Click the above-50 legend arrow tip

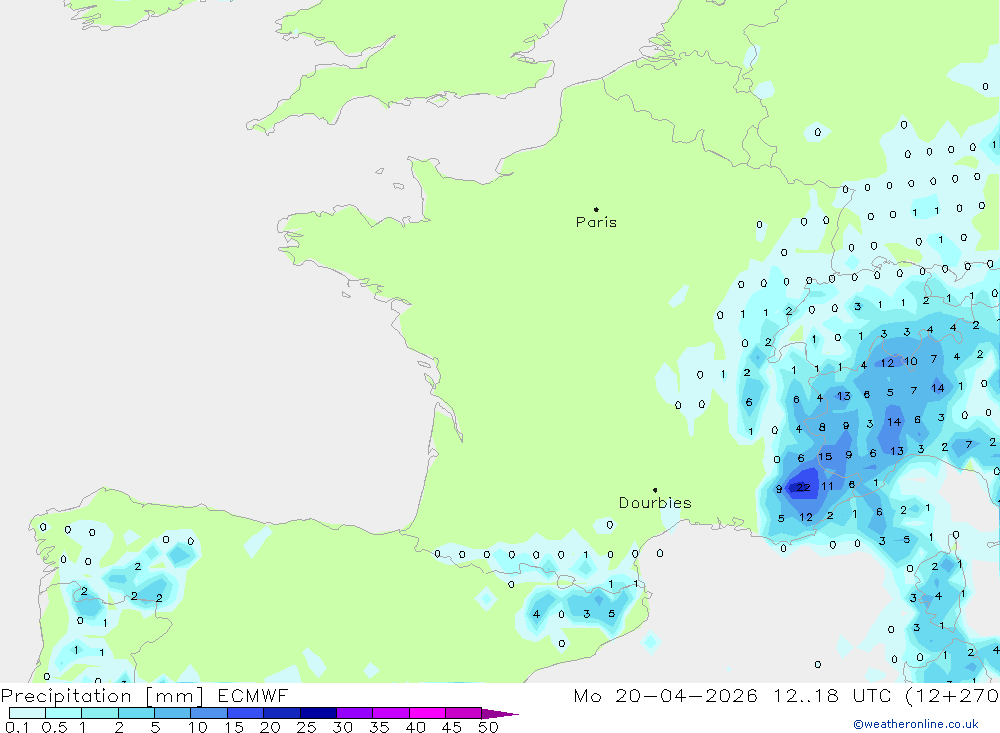click(501, 713)
